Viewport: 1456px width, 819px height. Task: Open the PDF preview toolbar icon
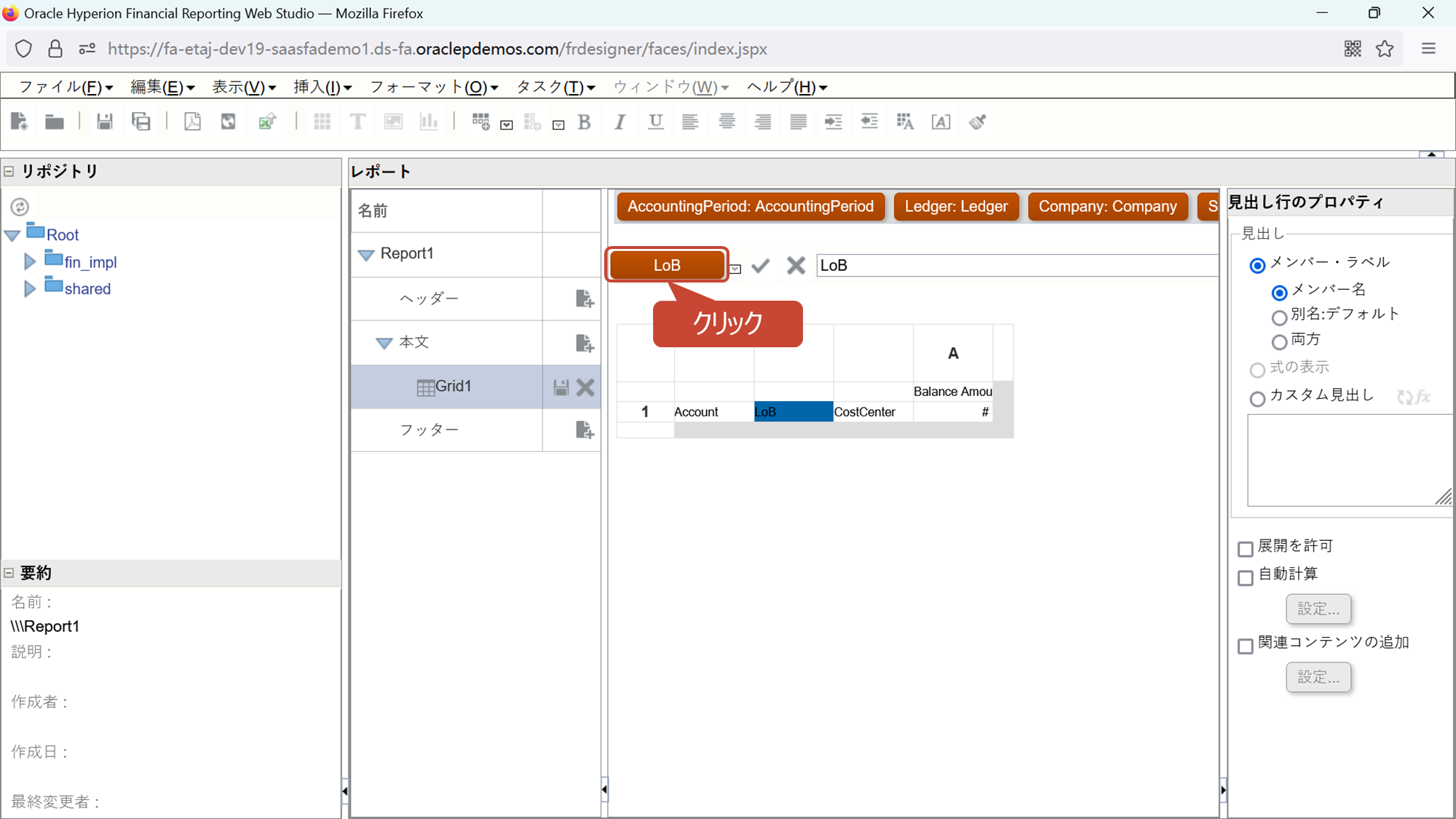tap(192, 122)
